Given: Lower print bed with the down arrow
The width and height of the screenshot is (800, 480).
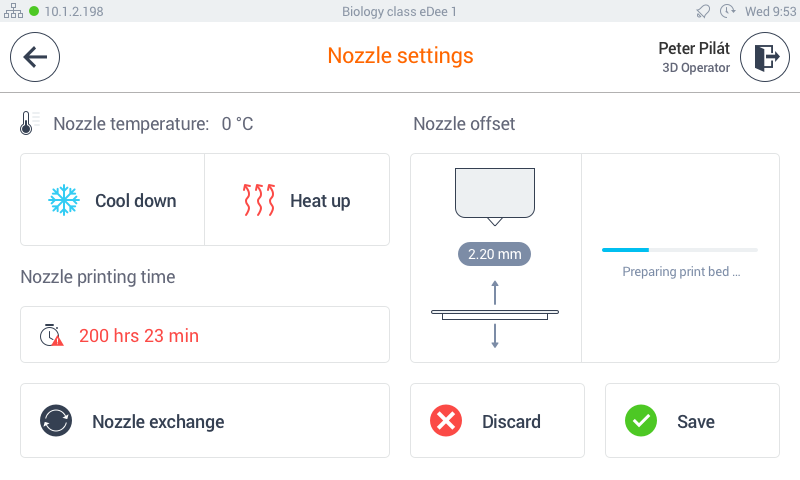Looking at the screenshot, I should coord(495,336).
